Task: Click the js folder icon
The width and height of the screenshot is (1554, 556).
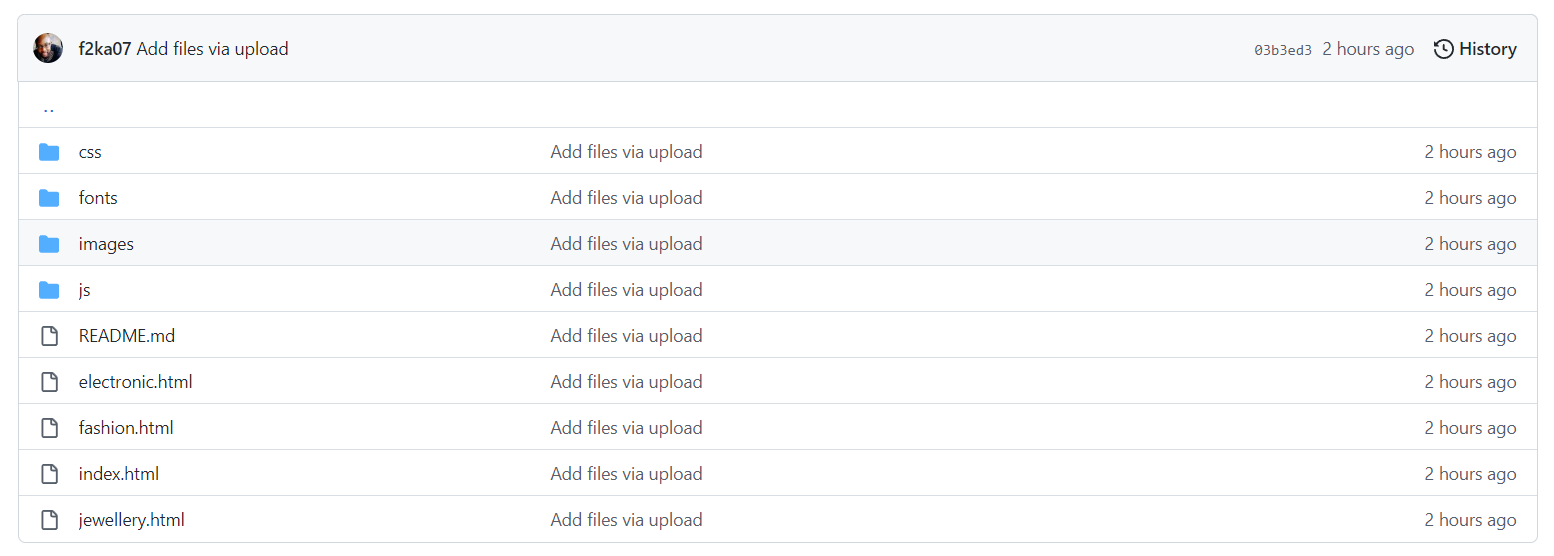Action: pyautogui.click(x=49, y=290)
